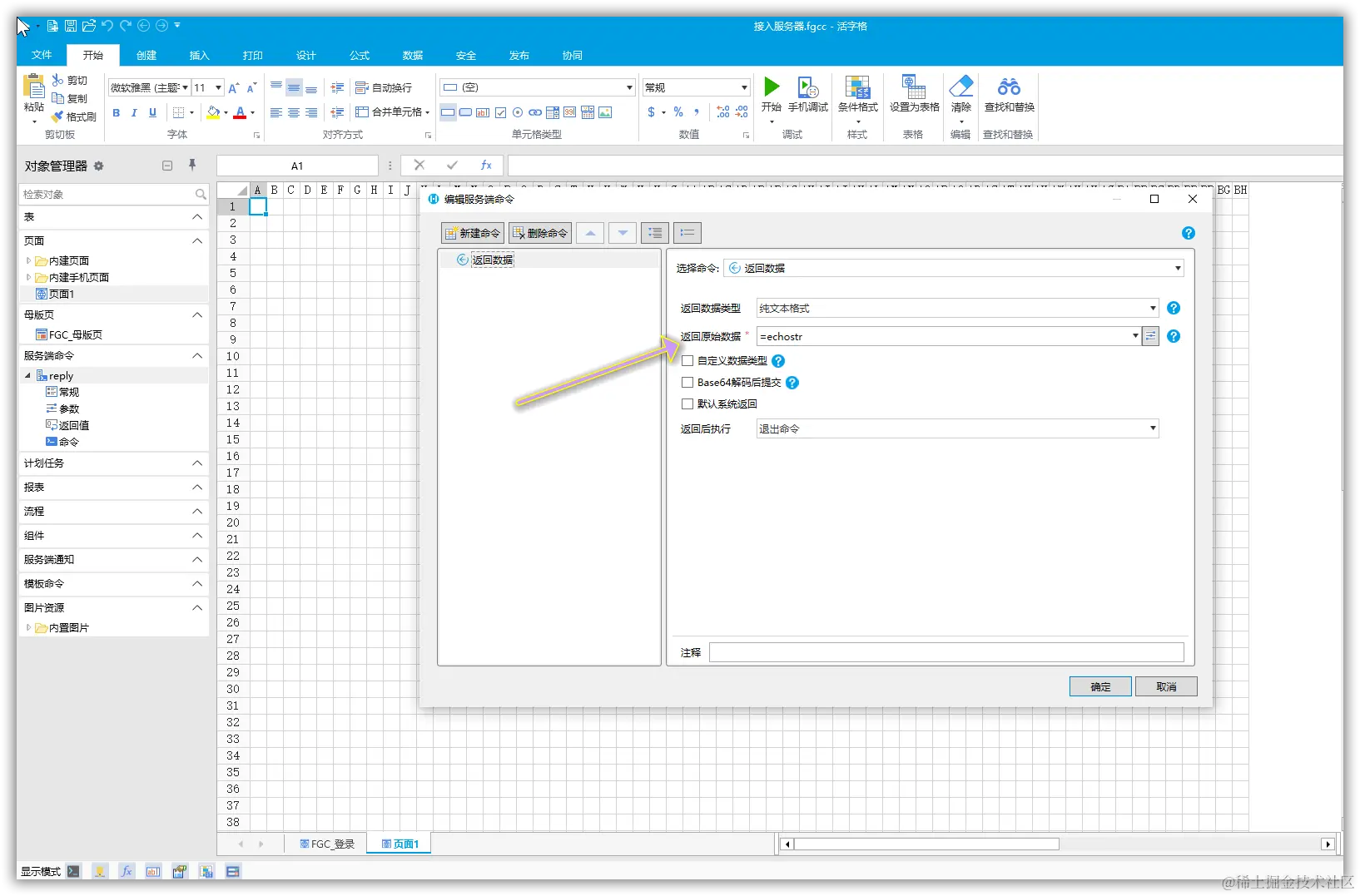The image size is (1360, 896).
Task: Click the 合并单元格 merge cells button
Action: tap(392, 111)
